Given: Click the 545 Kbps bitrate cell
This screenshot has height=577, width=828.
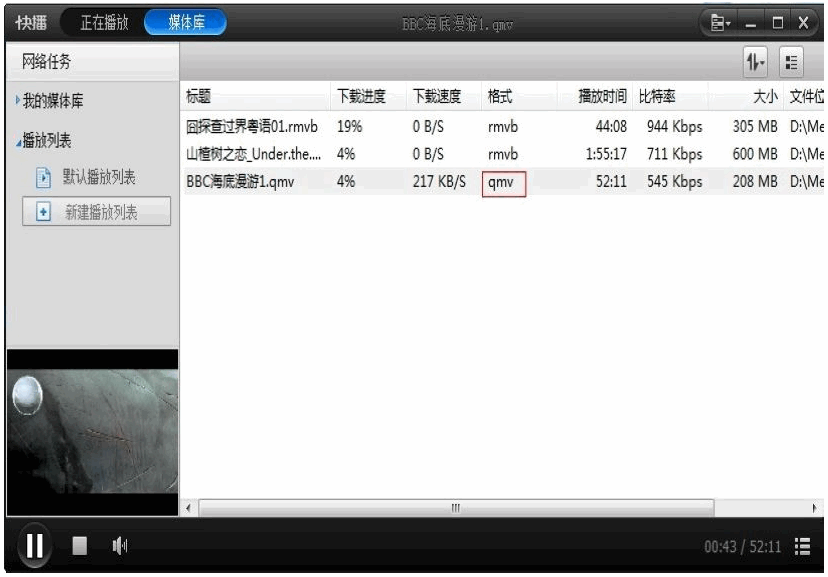Looking at the screenshot, I should coord(674,182).
